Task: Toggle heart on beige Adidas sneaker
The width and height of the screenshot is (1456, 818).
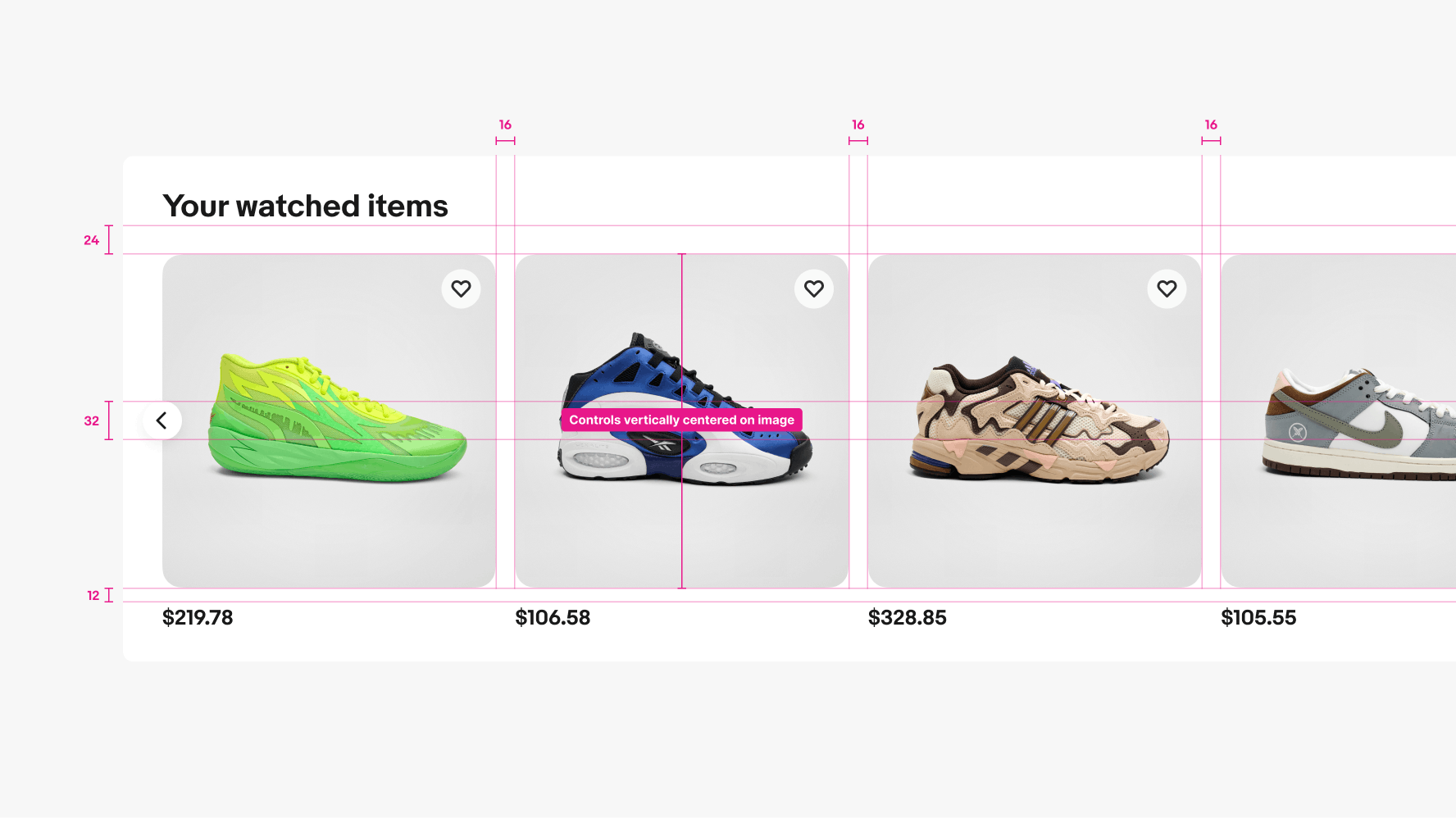Action: click(1167, 289)
